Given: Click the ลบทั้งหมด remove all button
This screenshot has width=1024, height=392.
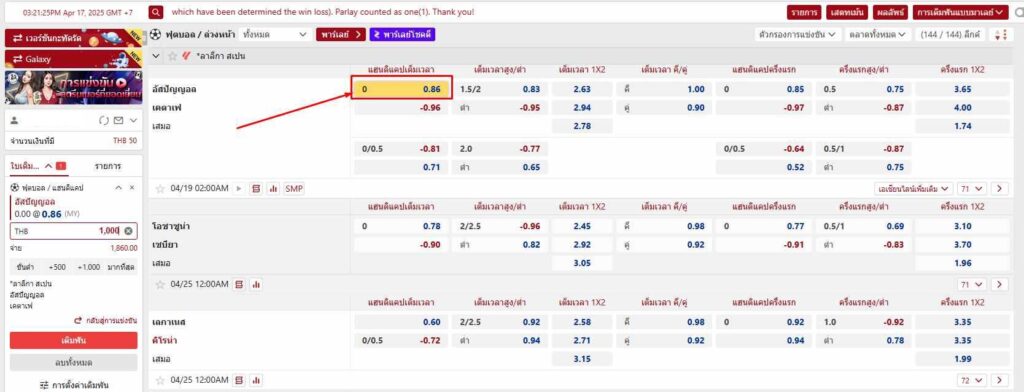Looking at the screenshot, I should (x=73, y=363).
